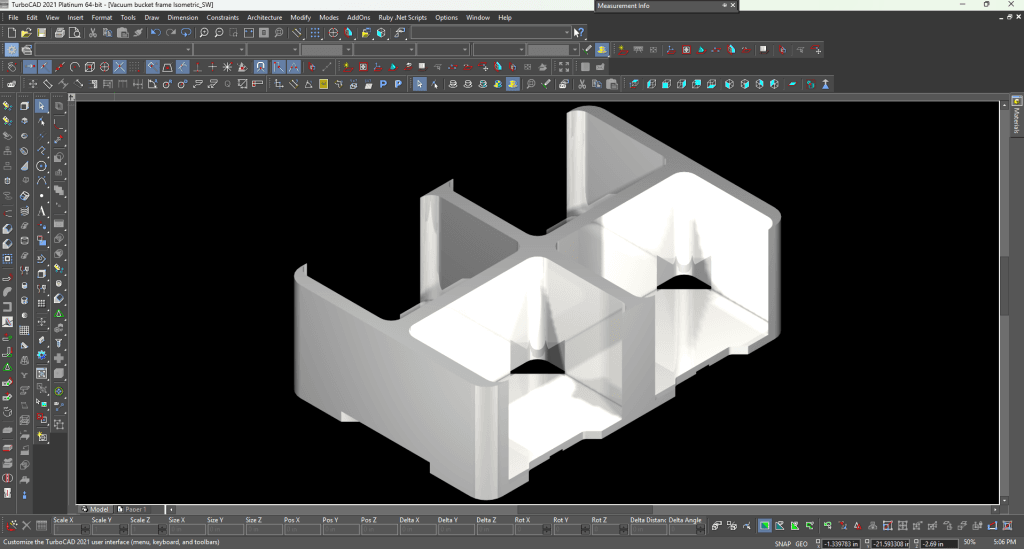Choose the text 'A' tool in left toolbar
Viewport: 1024px width, 549px height.
(x=41, y=211)
